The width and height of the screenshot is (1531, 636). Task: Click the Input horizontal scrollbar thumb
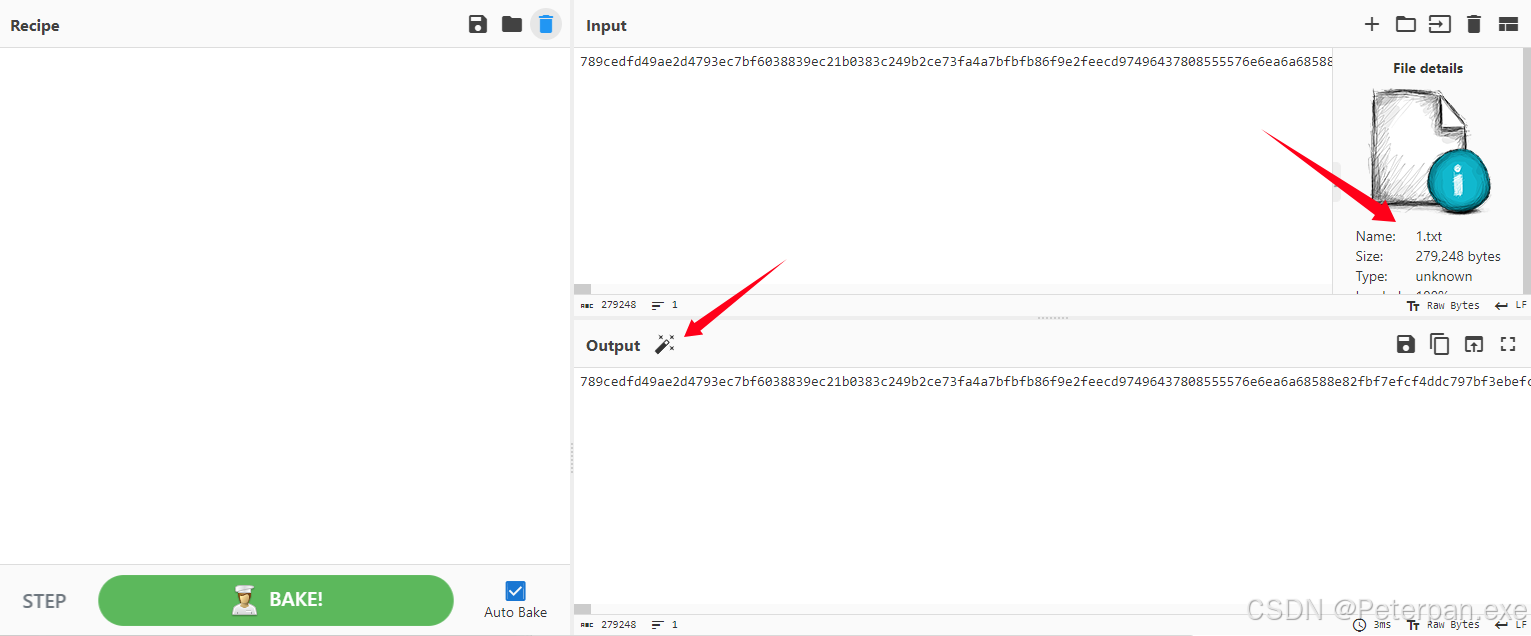[x=582, y=289]
